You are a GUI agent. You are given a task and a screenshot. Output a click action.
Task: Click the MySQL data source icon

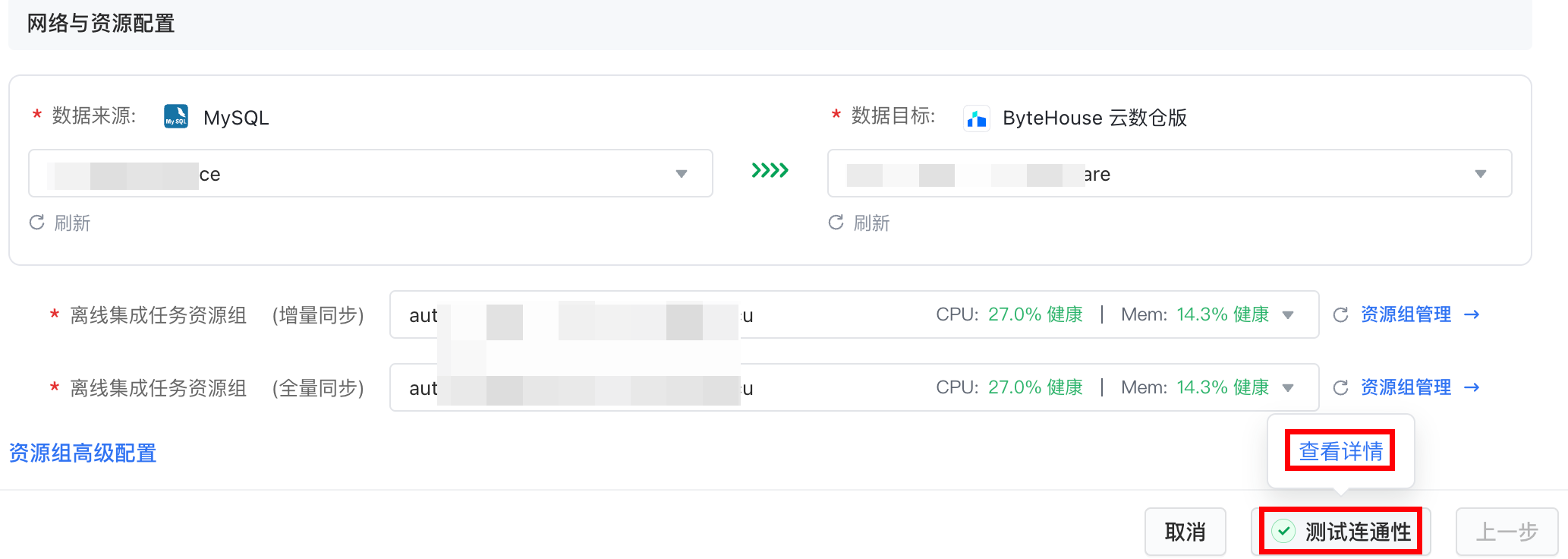tap(176, 116)
